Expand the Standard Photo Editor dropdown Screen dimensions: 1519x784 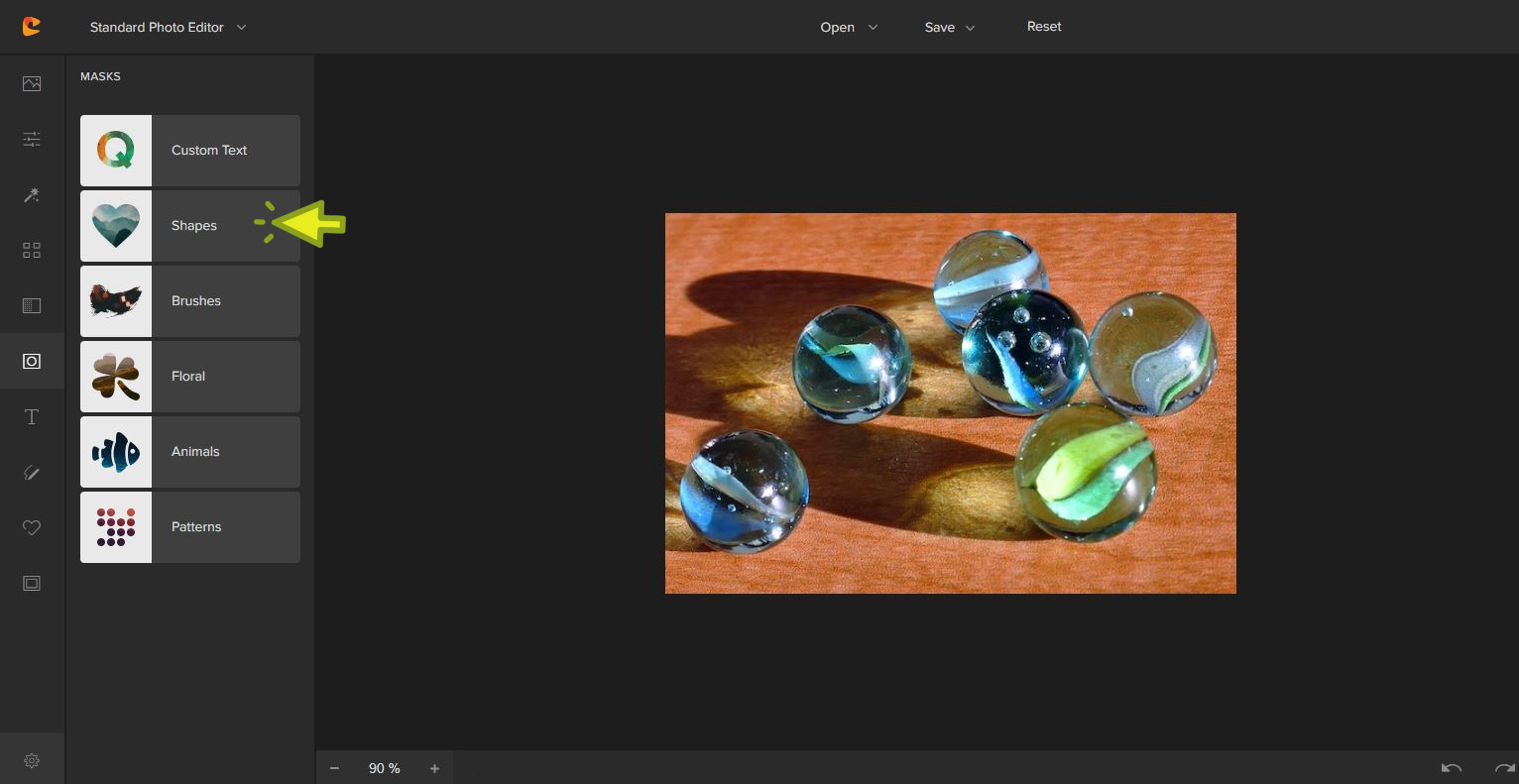168,28
